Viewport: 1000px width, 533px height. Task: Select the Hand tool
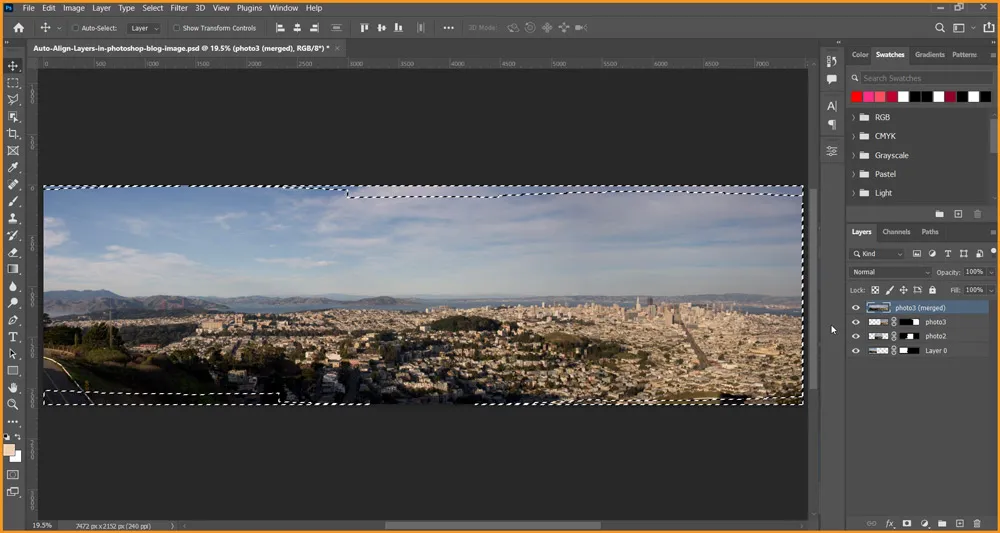tap(13, 387)
